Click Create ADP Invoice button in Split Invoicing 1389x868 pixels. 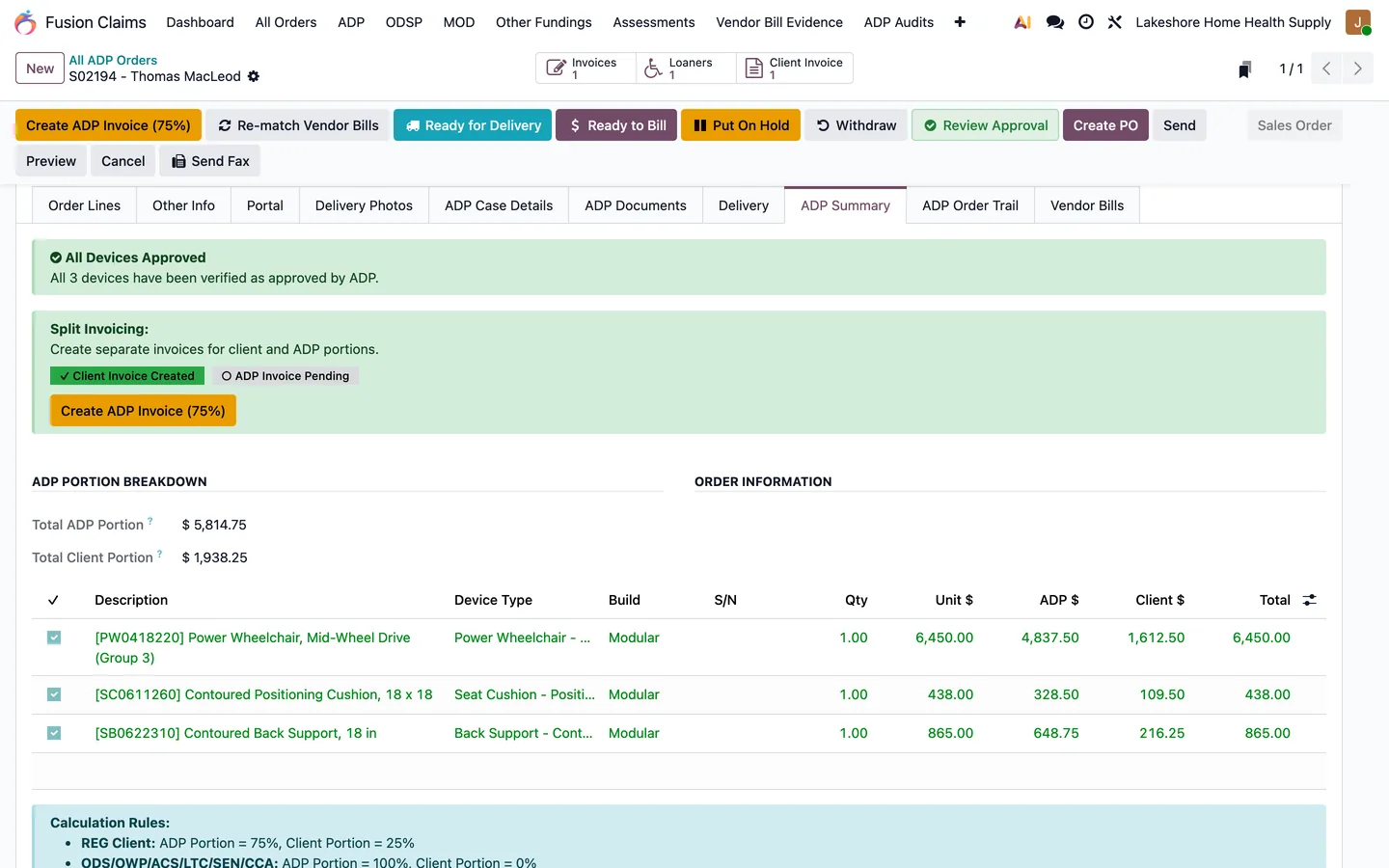tap(143, 411)
